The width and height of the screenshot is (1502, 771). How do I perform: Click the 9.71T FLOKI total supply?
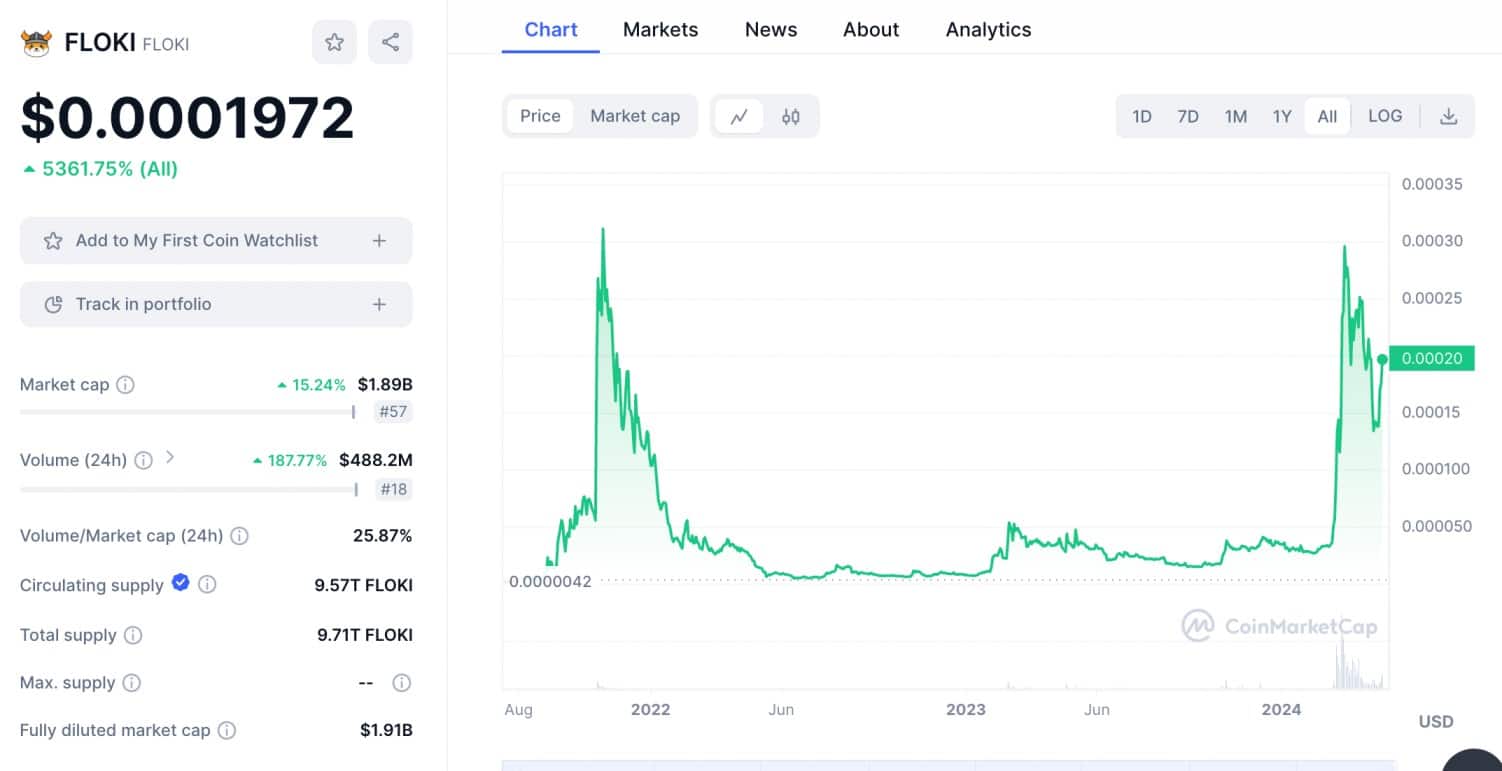[x=365, y=635]
